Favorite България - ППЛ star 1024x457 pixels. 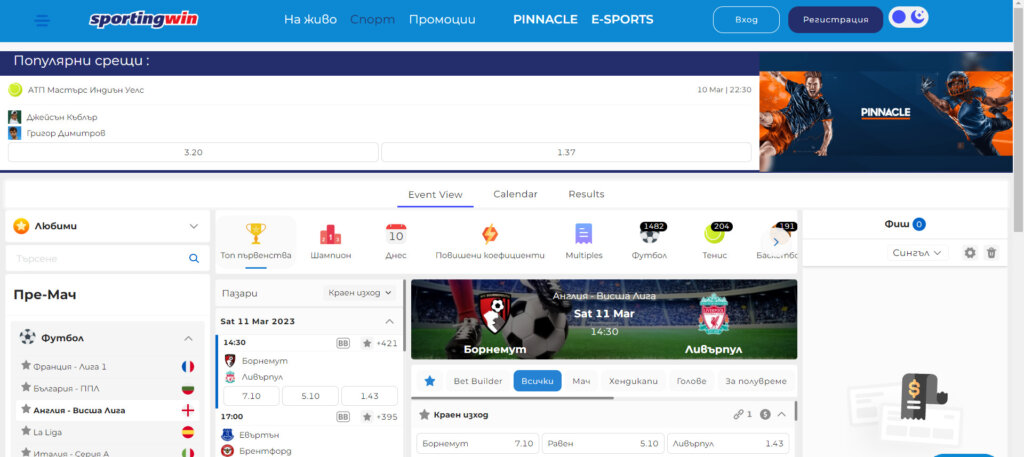point(25,387)
